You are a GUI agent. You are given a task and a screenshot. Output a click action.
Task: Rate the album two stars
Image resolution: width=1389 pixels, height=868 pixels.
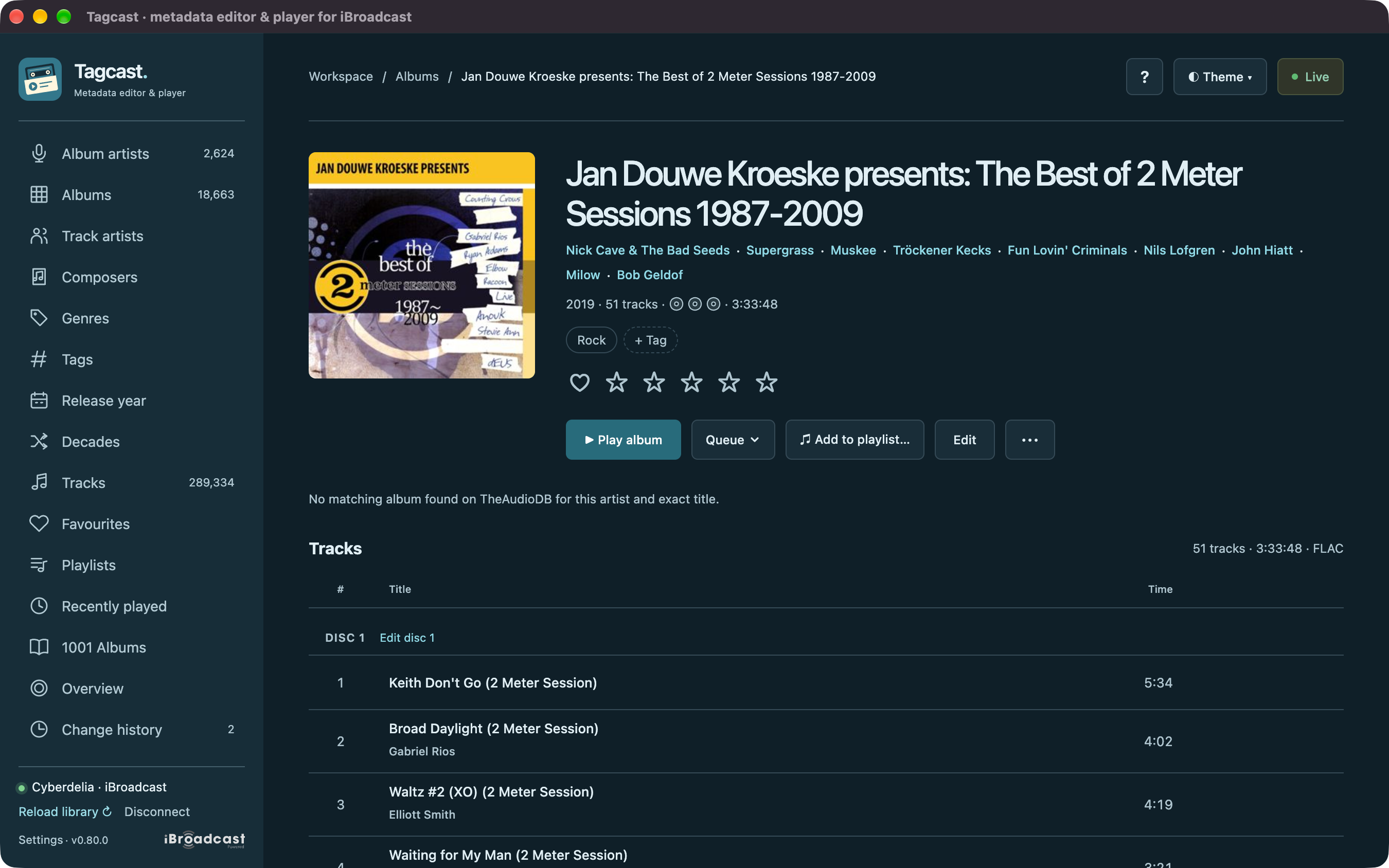click(x=654, y=383)
